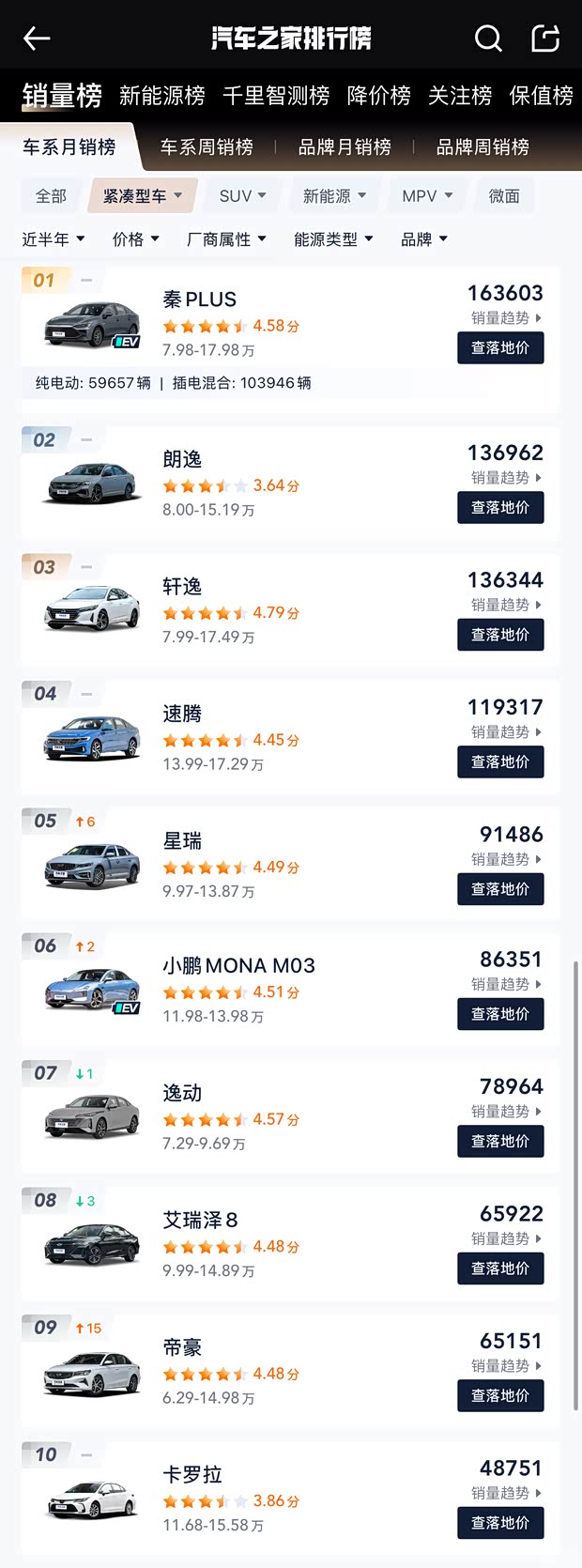This screenshot has height=1568, width=582.
Task: Tap 查落地价 on the 卡罗拉 row
Action: 500,1523
